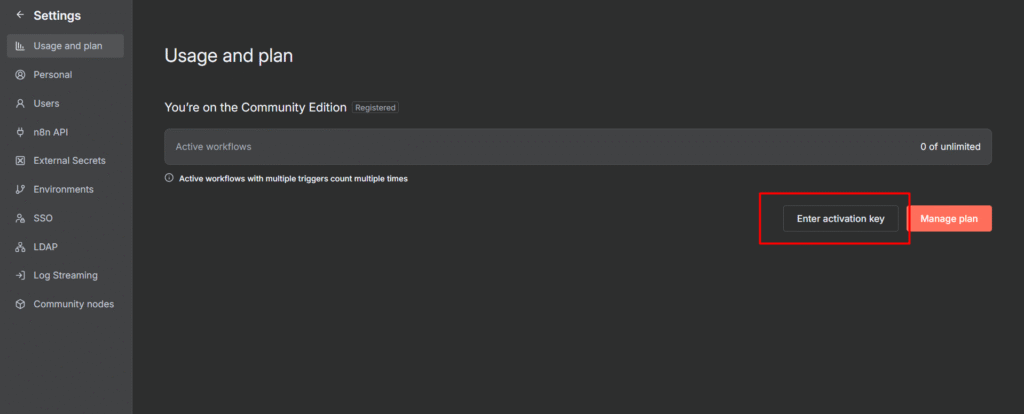Viewport: 1024px width, 414px height.
Task: Select n8n API in the sidebar
Action: tap(50, 132)
